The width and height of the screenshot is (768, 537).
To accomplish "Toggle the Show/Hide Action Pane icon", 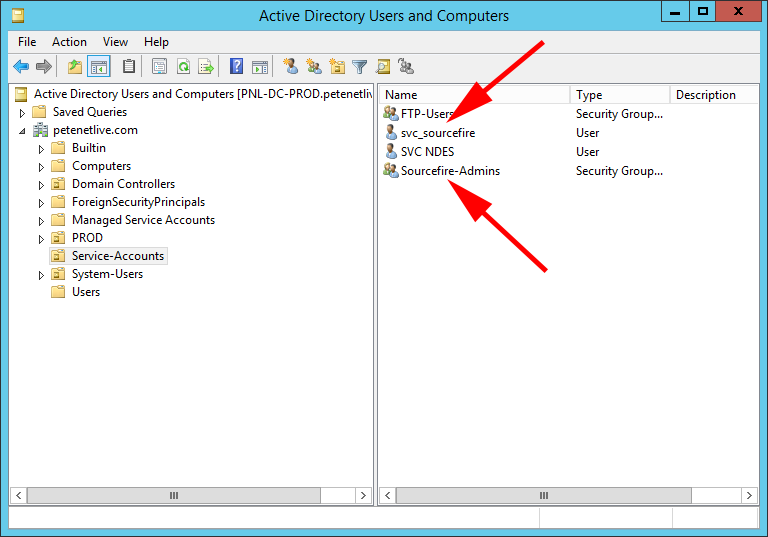I will click(260, 66).
